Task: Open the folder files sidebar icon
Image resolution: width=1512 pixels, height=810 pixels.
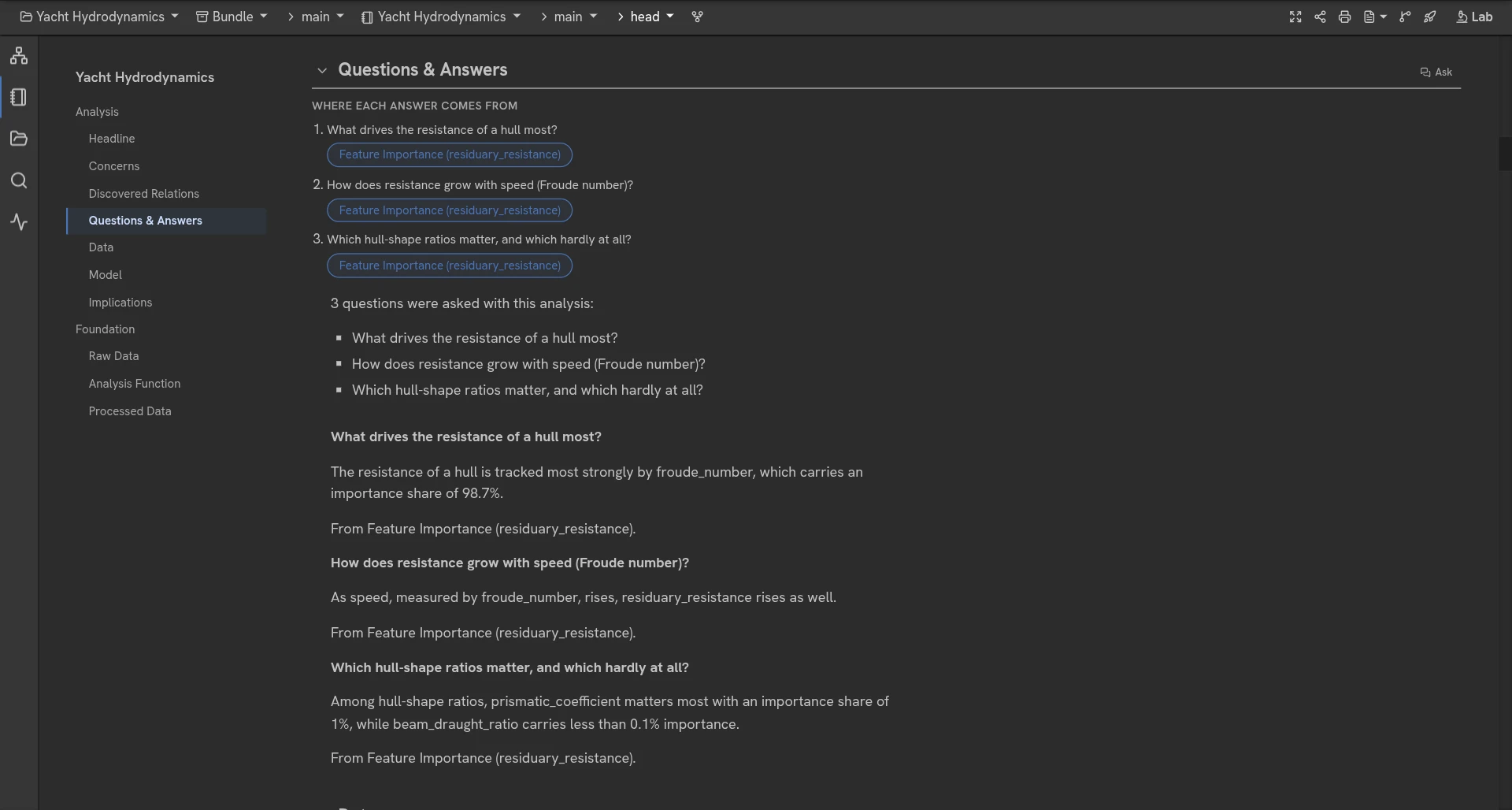Action: point(19,139)
